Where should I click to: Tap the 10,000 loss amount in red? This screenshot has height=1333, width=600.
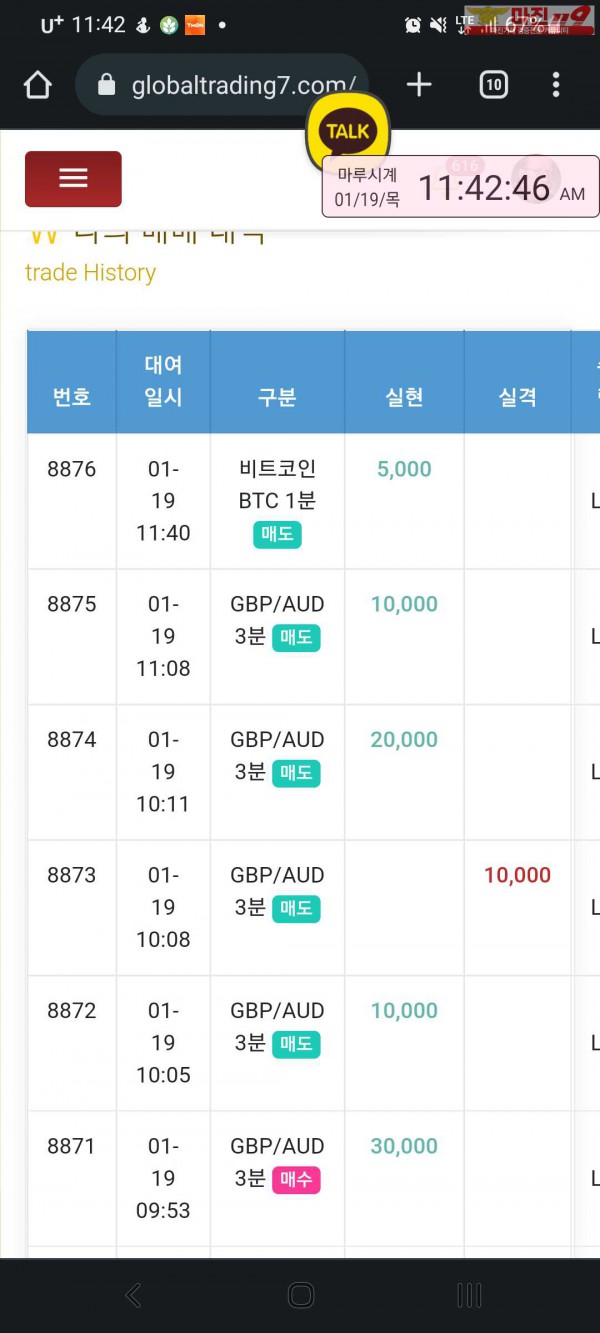pyautogui.click(x=517, y=875)
